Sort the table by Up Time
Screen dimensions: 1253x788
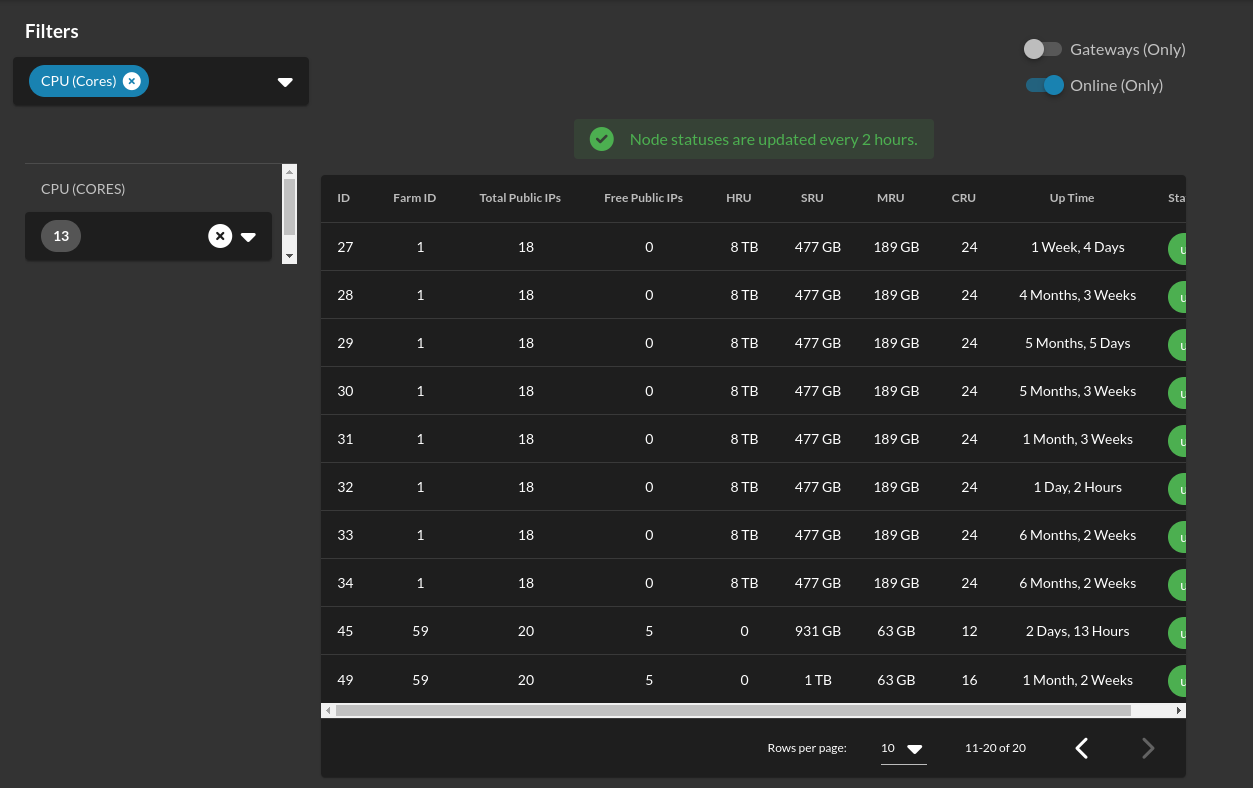[1071, 198]
